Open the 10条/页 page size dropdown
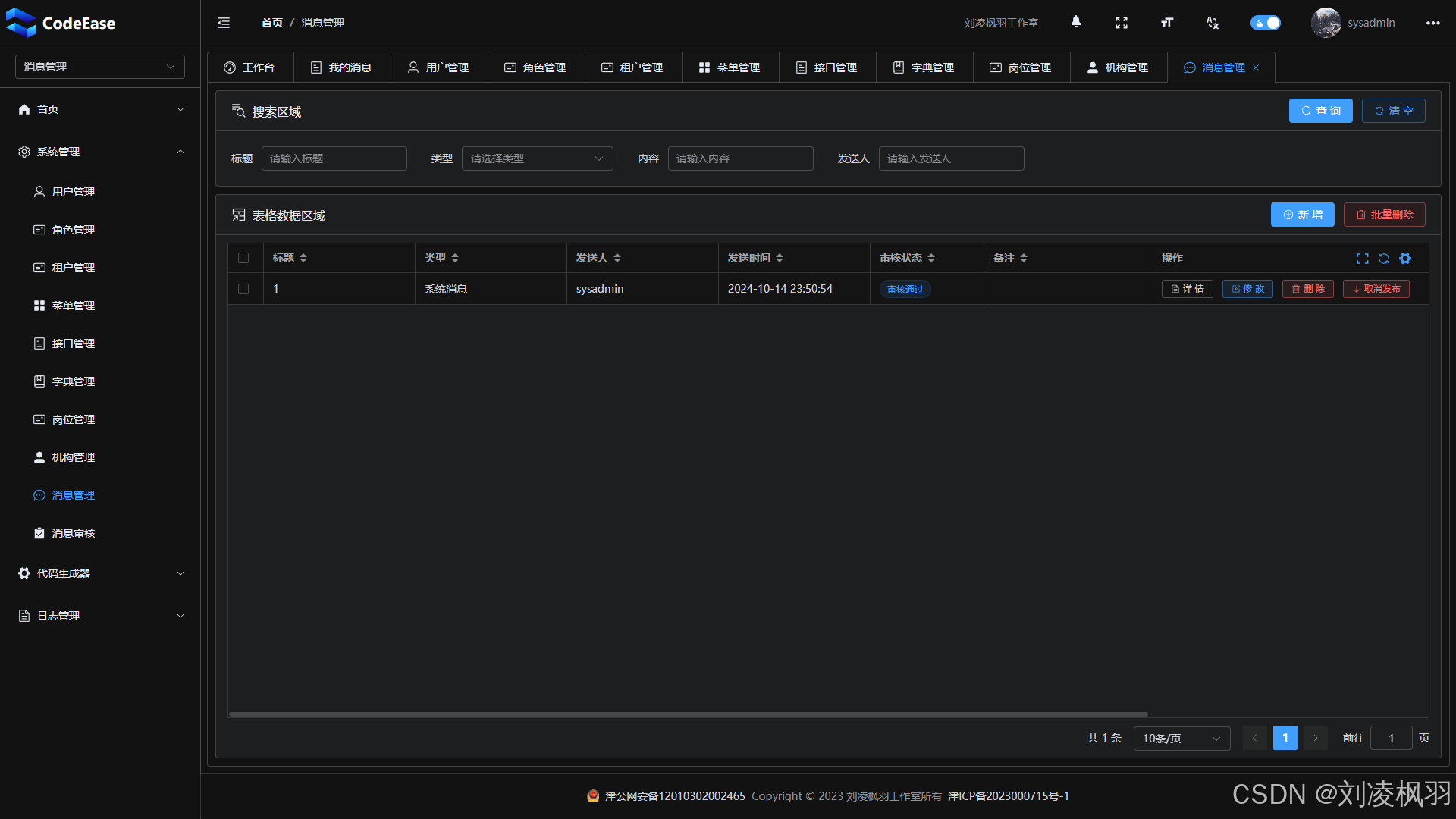 pos(1181,738)
